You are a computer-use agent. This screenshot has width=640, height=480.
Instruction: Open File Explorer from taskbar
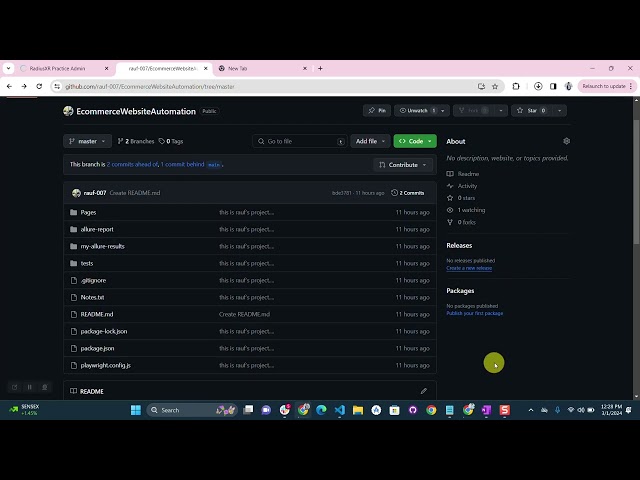point(358,410)
